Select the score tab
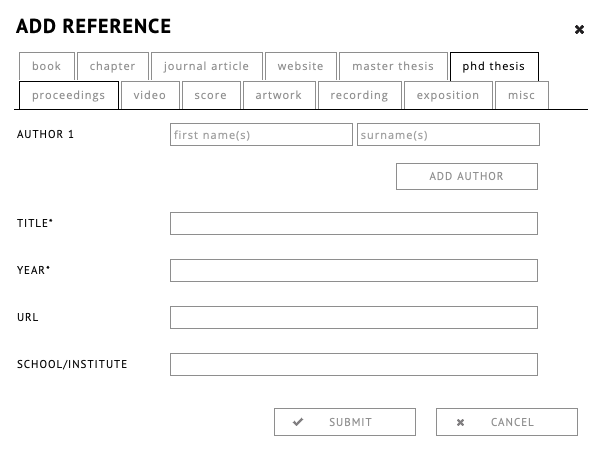 (x=211, y=95)
